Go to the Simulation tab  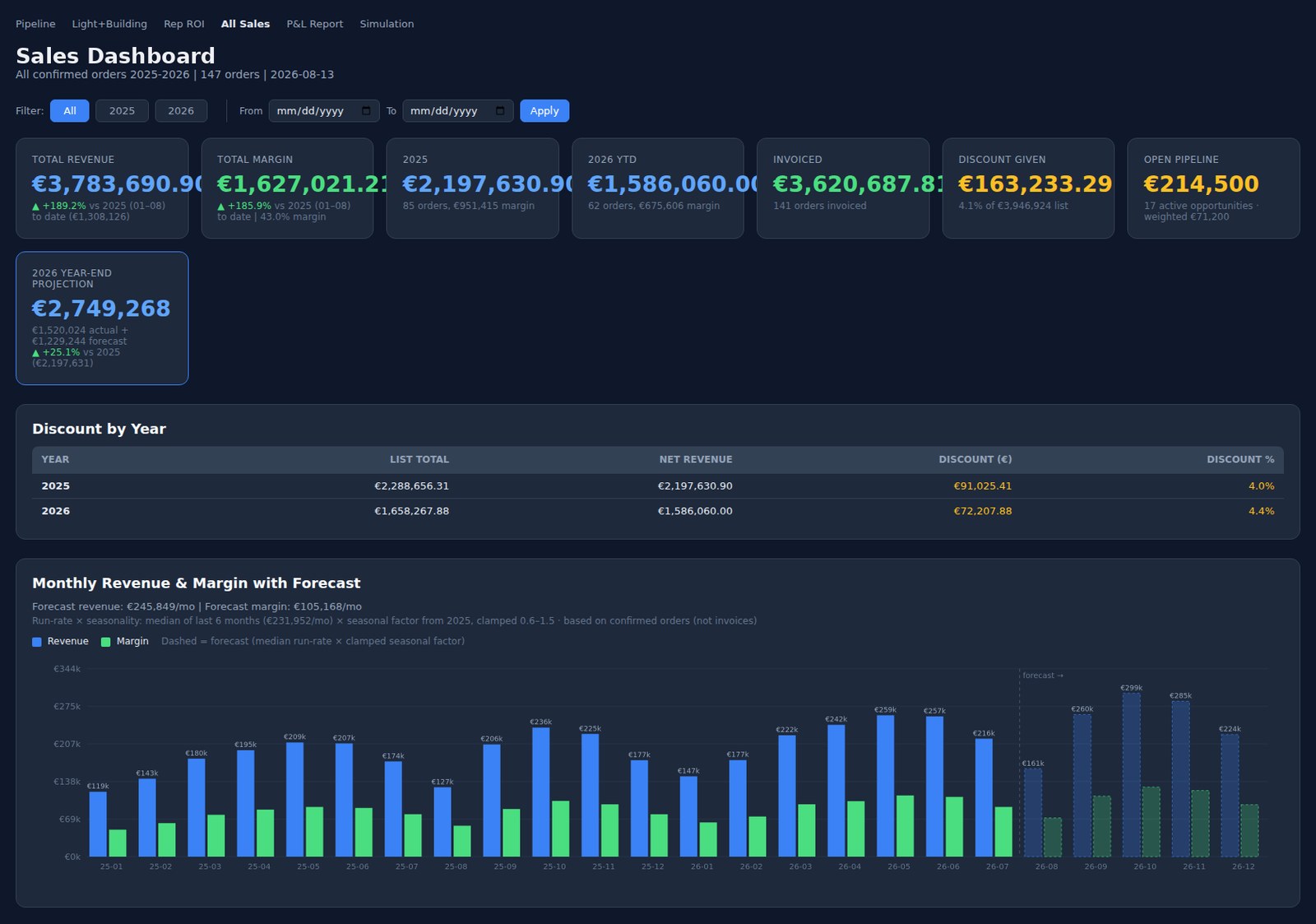pyautogui.click(x=387, y=24)
